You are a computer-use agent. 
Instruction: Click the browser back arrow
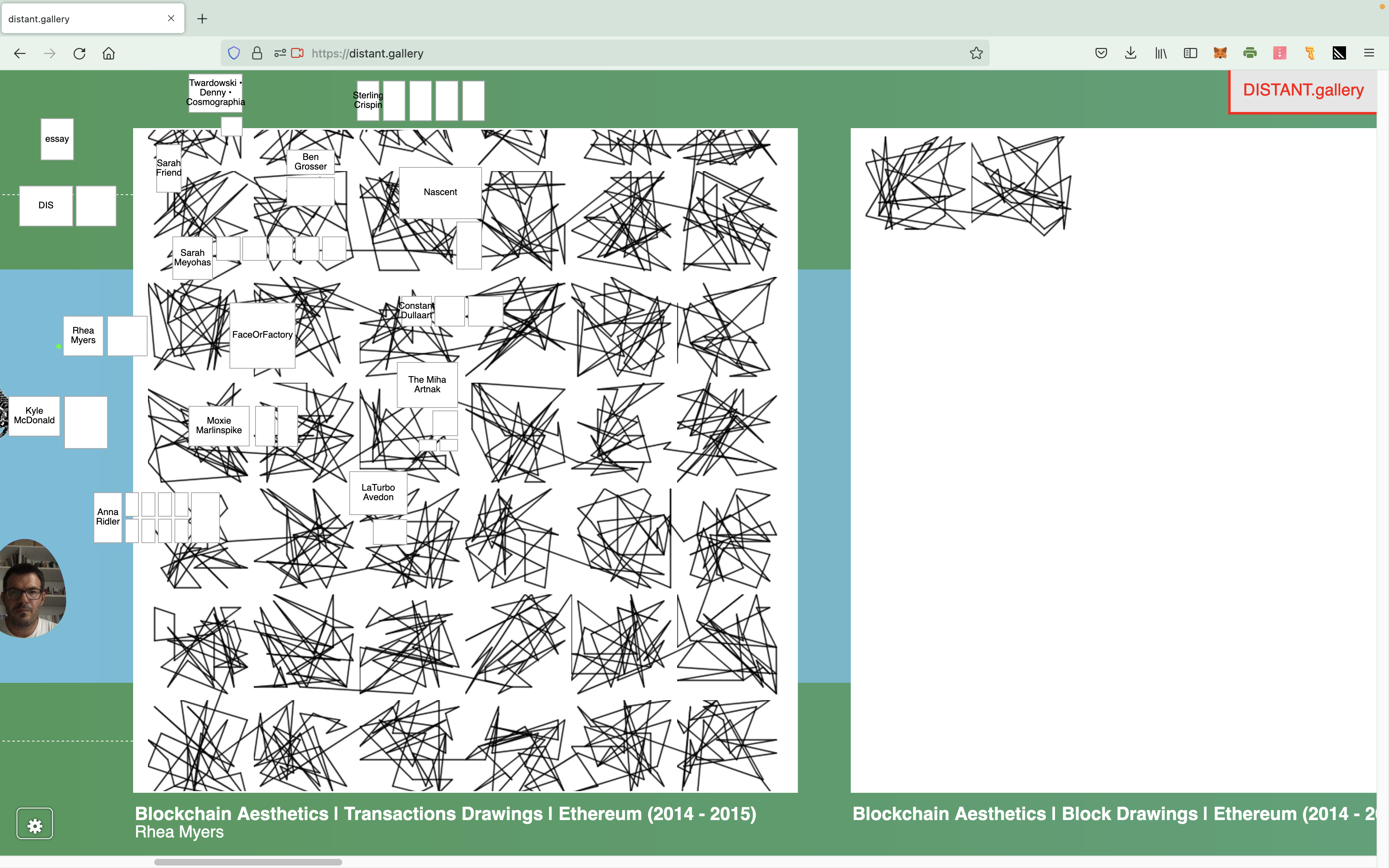tap(20, 53)
